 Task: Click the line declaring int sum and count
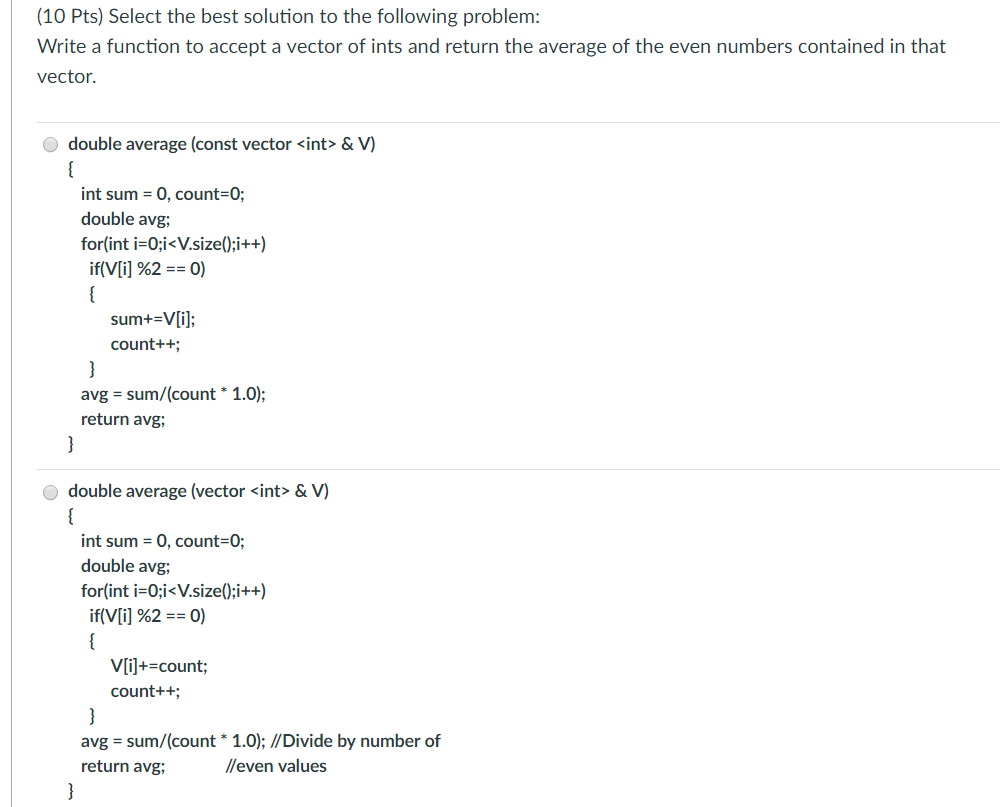tap(164, 193)
